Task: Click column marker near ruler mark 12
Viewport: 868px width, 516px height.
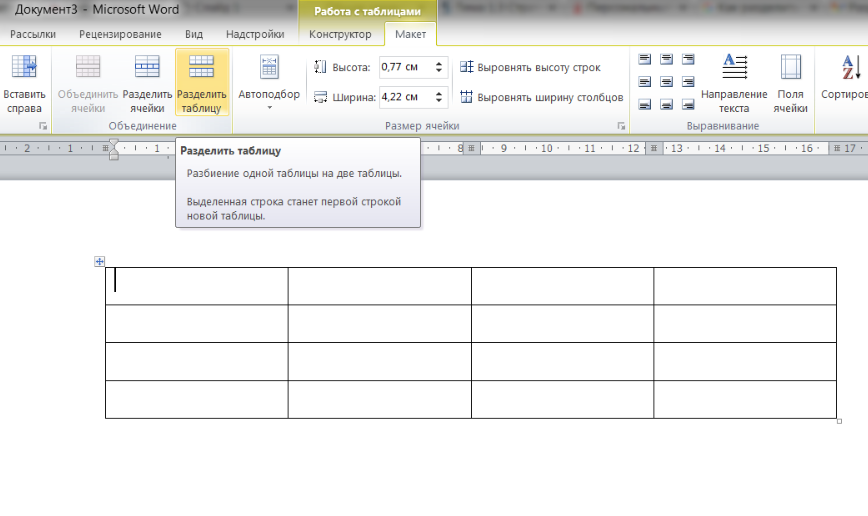Action: tap(654, 148)
